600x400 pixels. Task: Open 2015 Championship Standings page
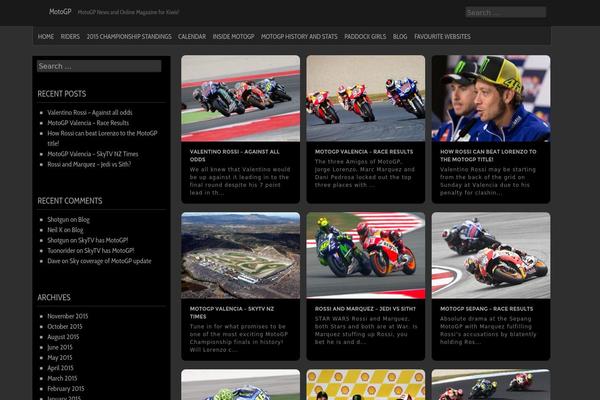[129, 37]
